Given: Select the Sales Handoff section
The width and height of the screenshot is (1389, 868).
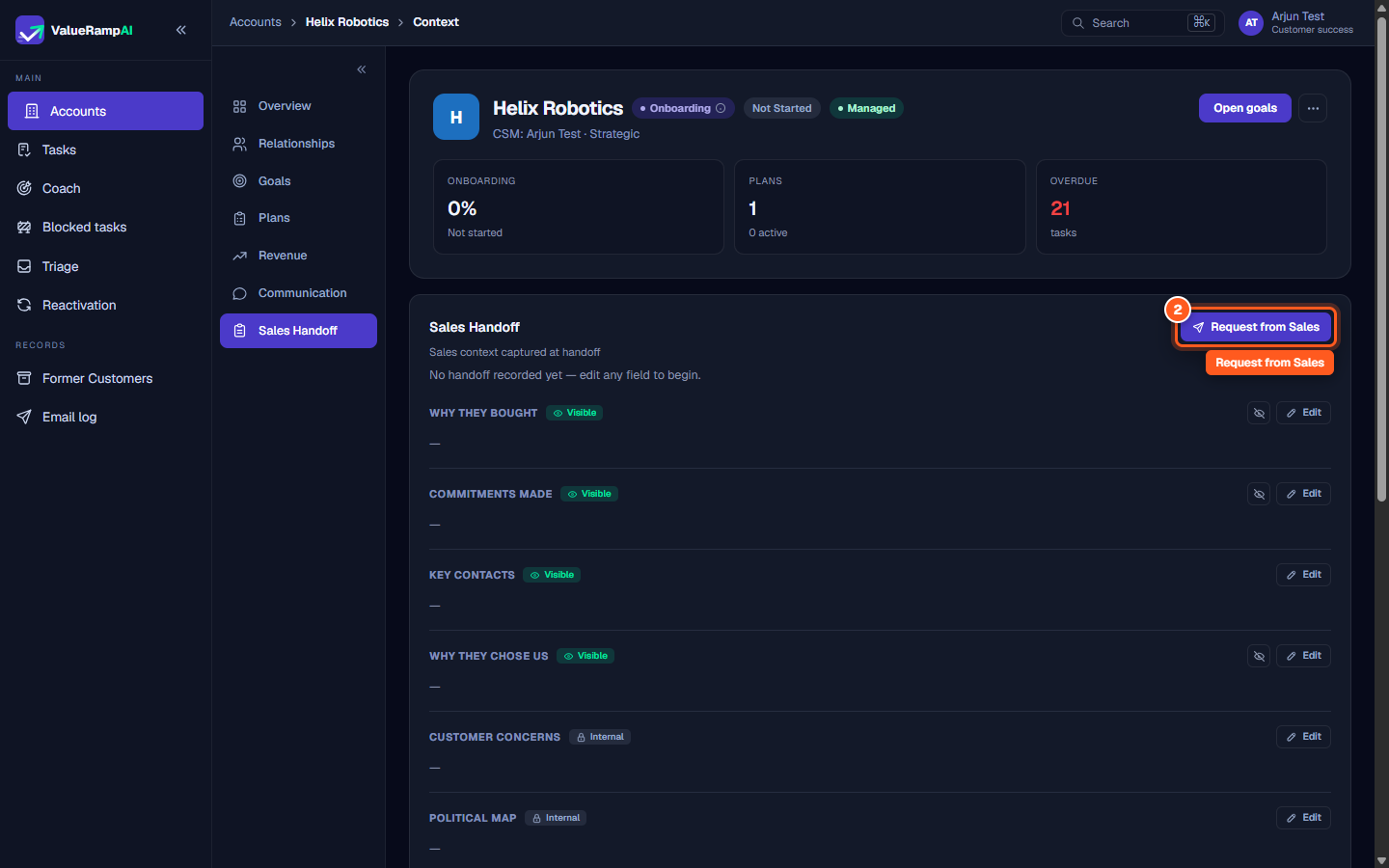Looking at the screenshot, I should (298, 331).
